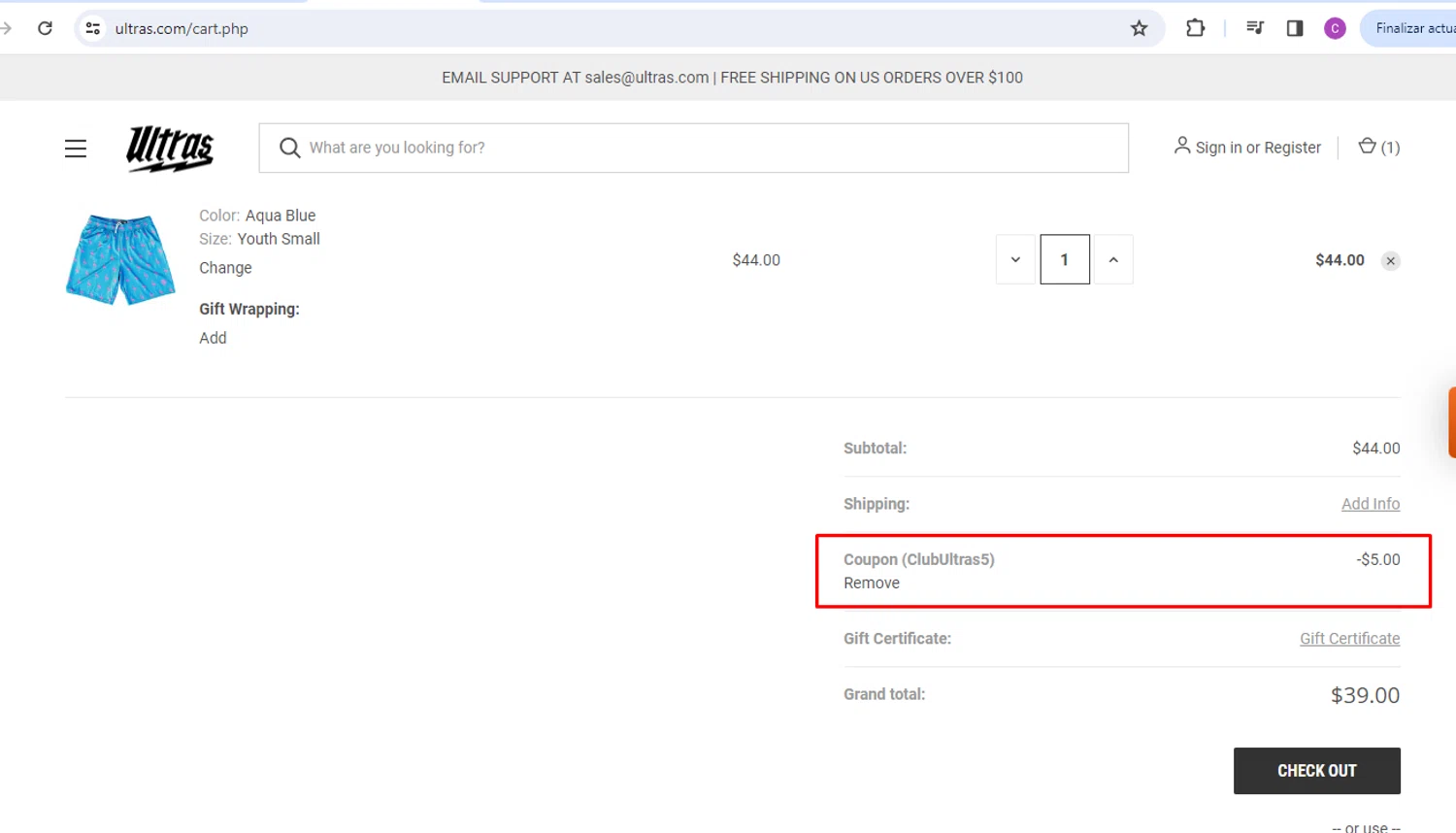Toggle the browser side panel icon
This screenshot has width=1456, height=833.
(x=1295, y=28)
